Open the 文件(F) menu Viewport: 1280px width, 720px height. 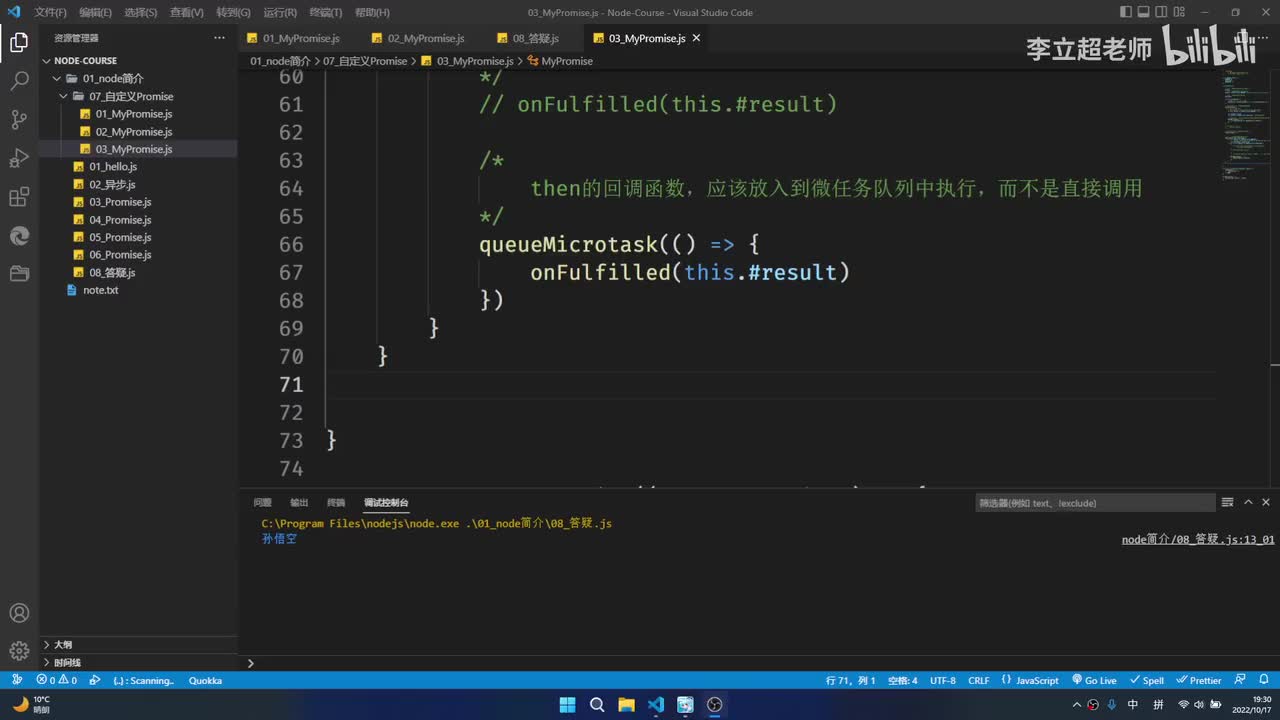pos(50,12)
